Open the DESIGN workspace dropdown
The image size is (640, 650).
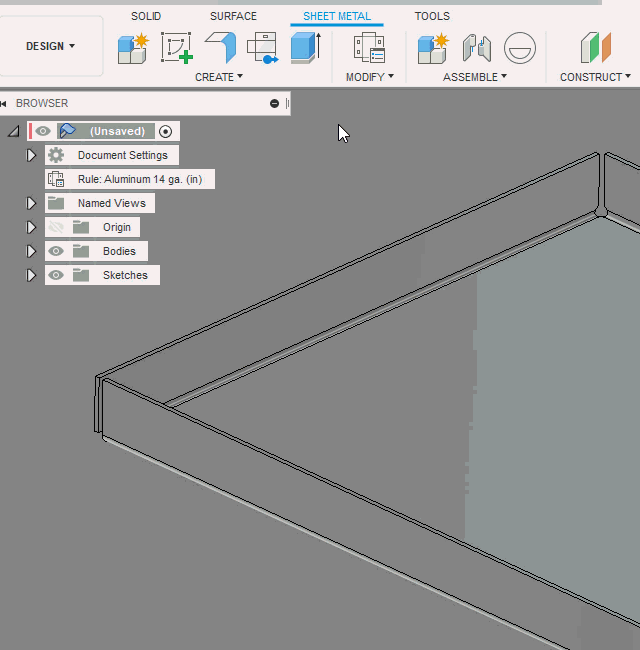(x=51, y=46)
